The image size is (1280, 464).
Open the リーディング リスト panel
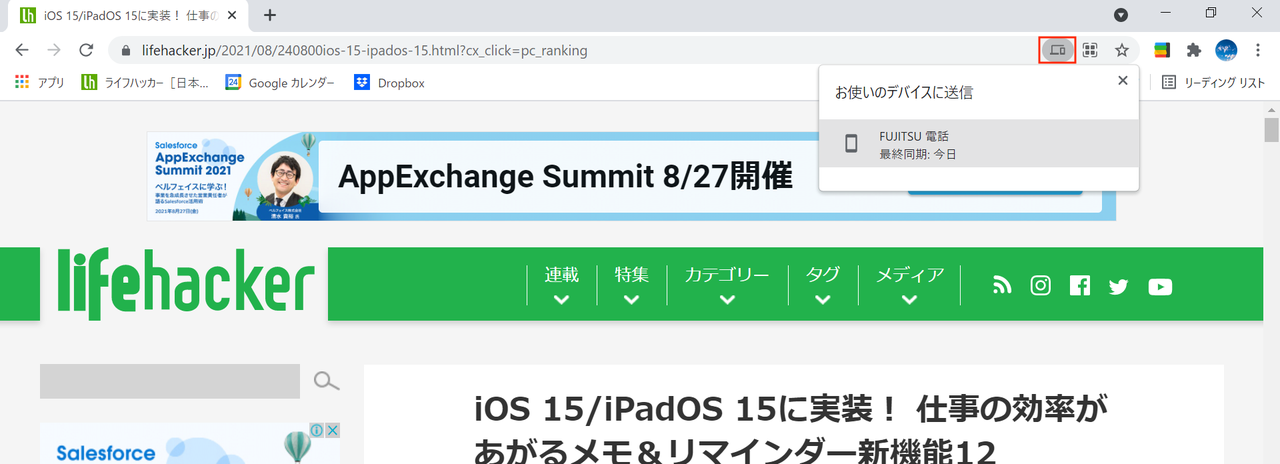click(1213, 83)
